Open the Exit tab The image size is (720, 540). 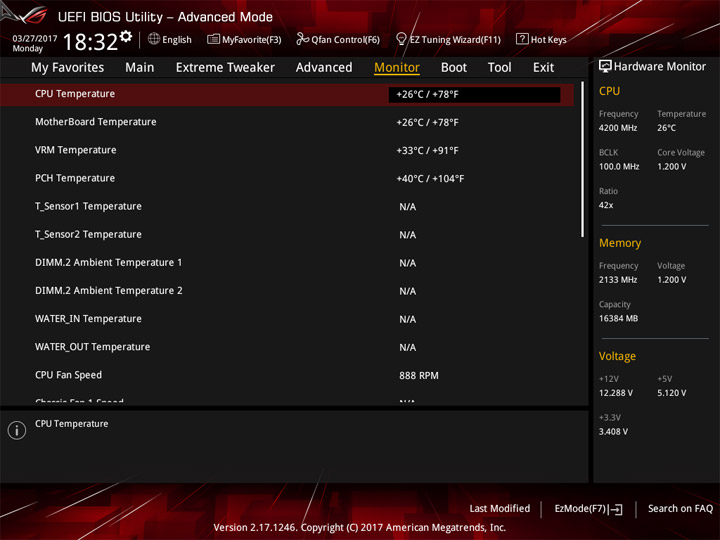543,68
